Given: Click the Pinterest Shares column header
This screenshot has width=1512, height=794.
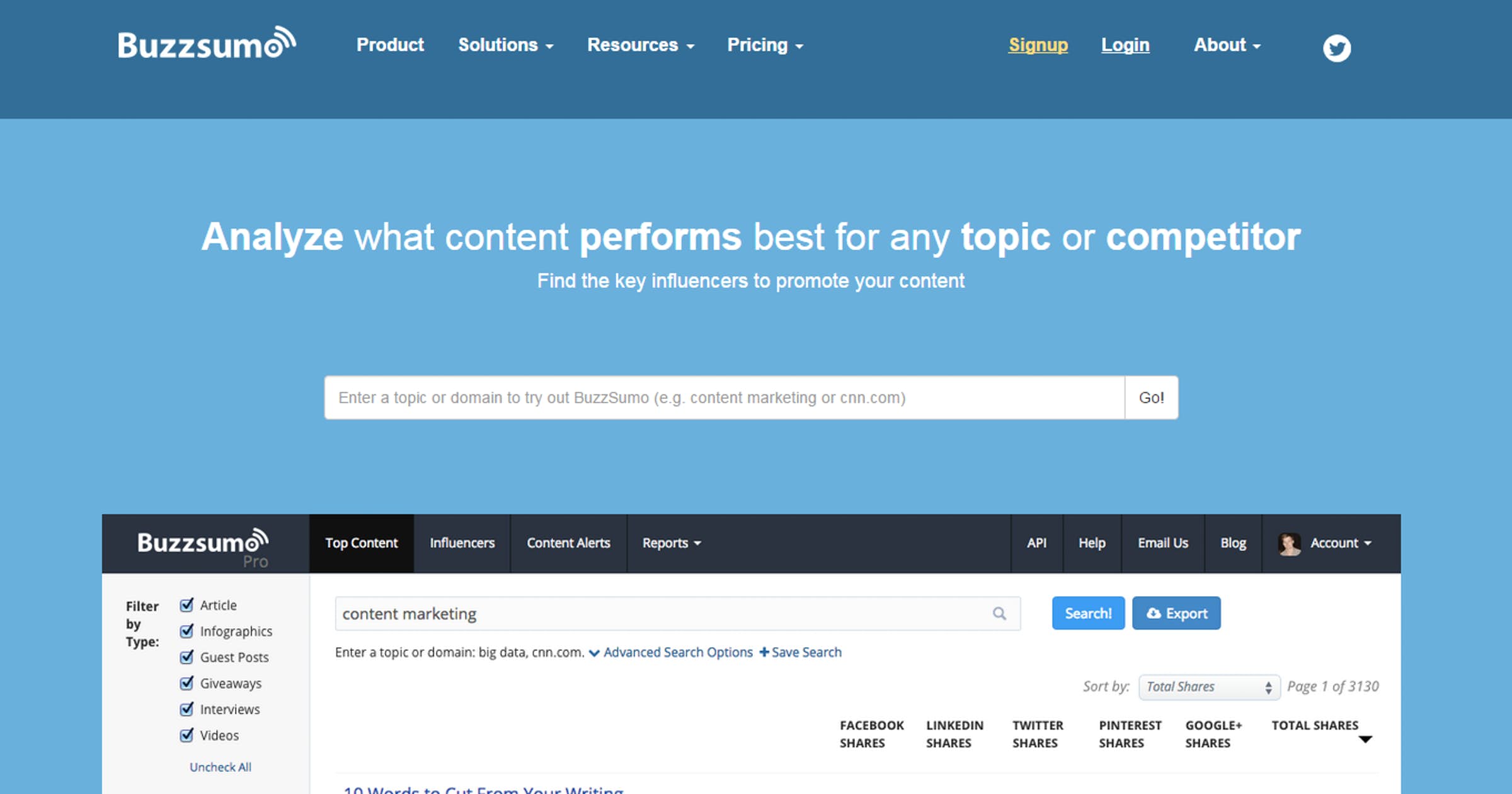Looking at the screenshot, I should [x=1130, y=734].
